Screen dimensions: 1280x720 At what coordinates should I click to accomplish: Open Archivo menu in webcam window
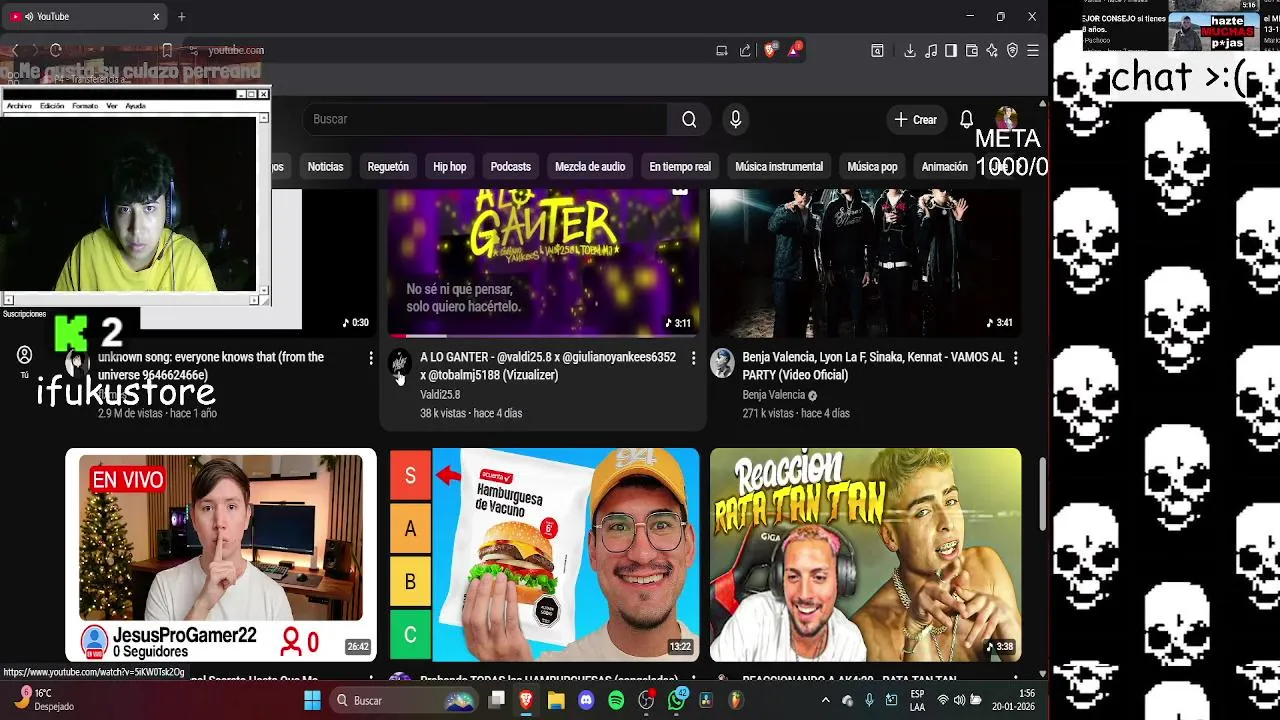click(19, 106)
